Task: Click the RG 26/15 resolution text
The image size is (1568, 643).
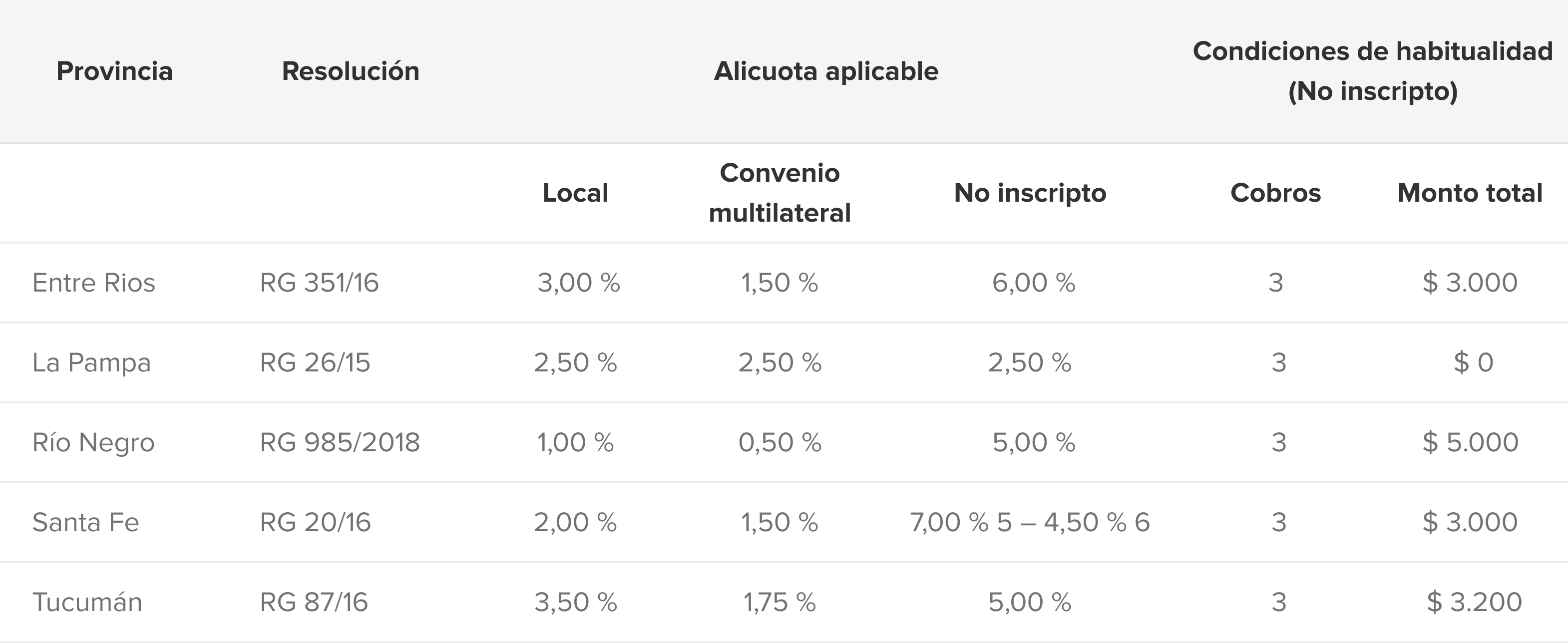Action: tap(315, 362)
